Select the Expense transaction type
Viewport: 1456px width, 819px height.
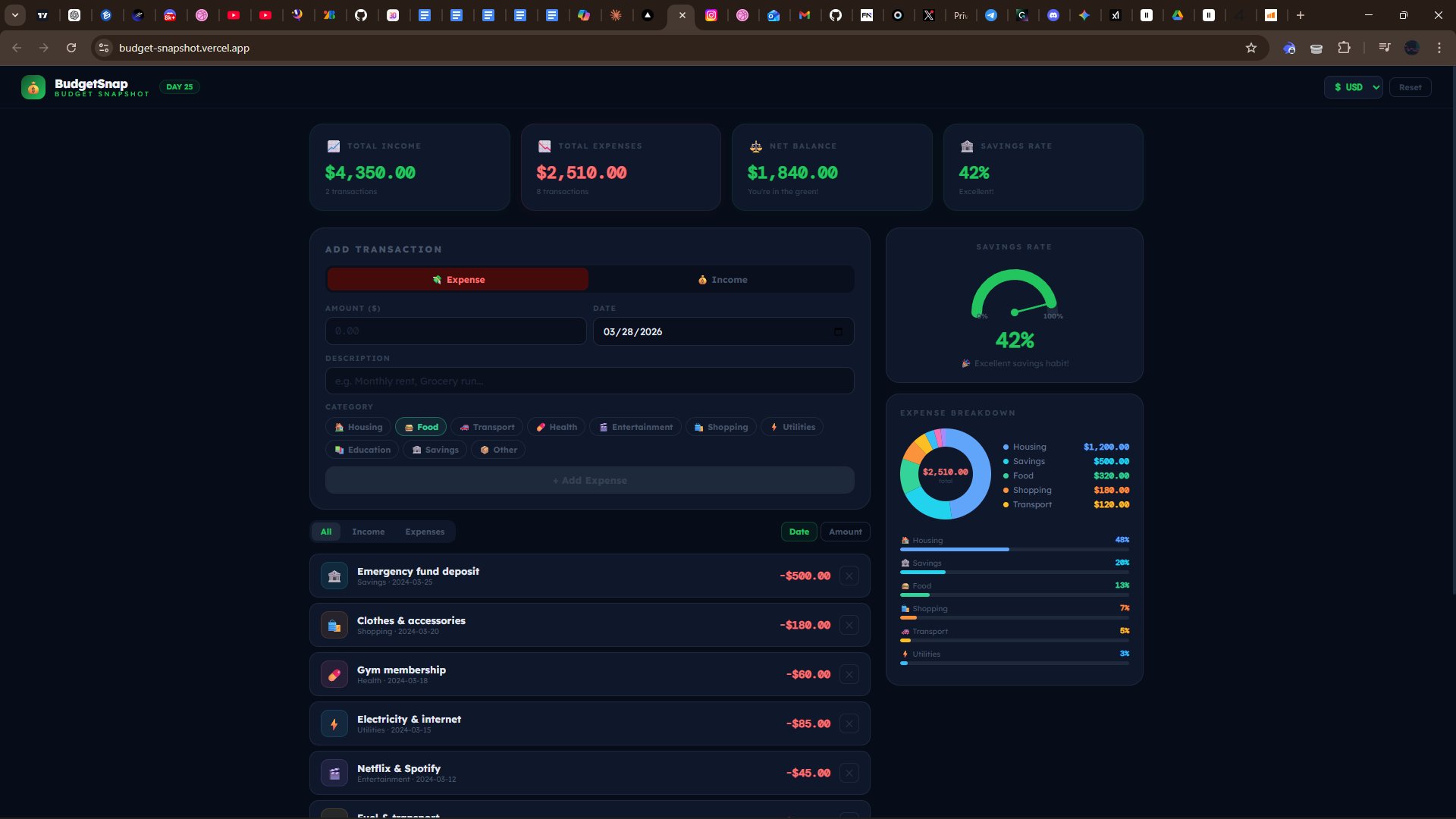pos(457,280)
